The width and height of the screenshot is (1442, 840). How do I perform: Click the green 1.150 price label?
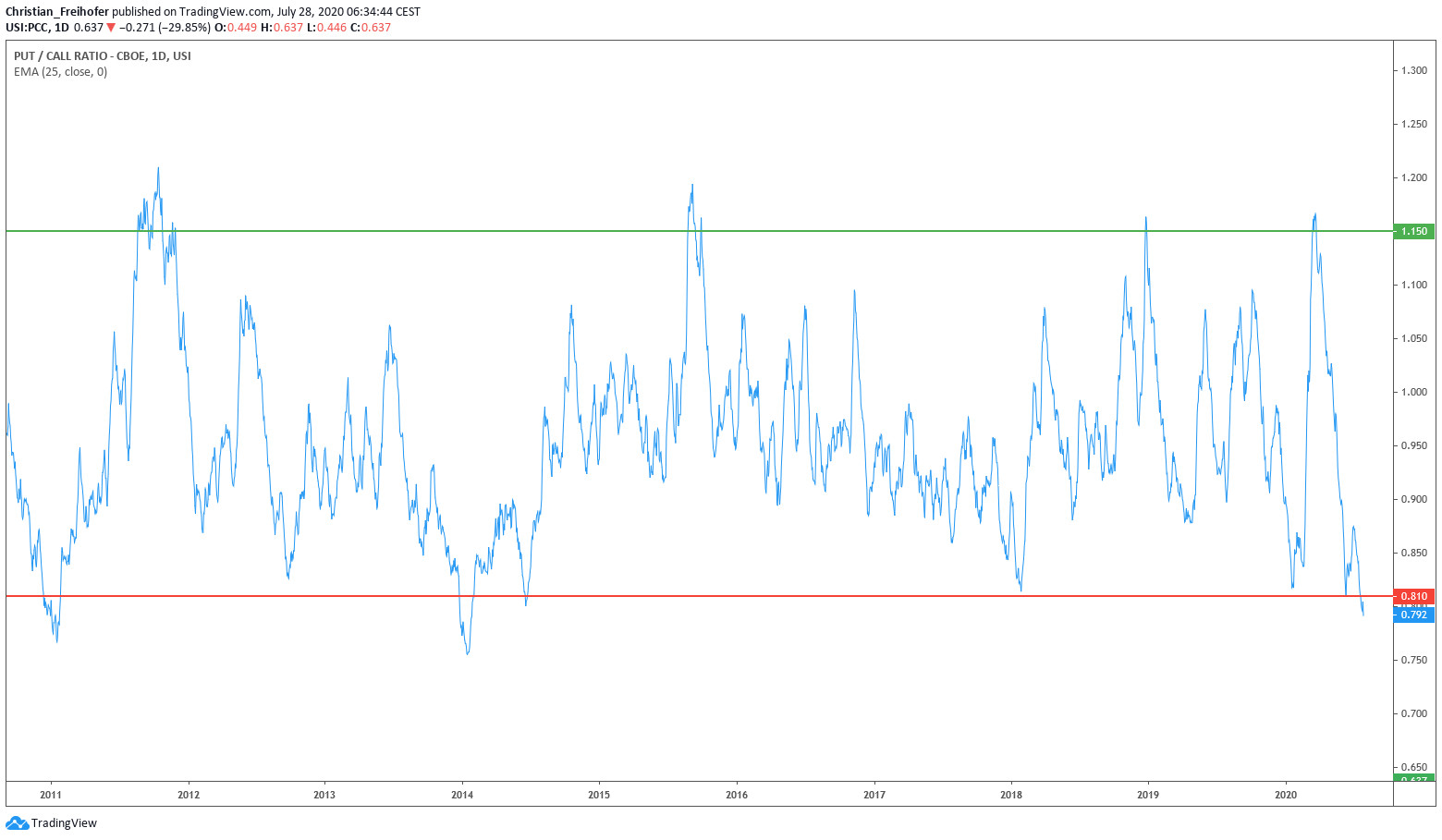(1413, 231)
